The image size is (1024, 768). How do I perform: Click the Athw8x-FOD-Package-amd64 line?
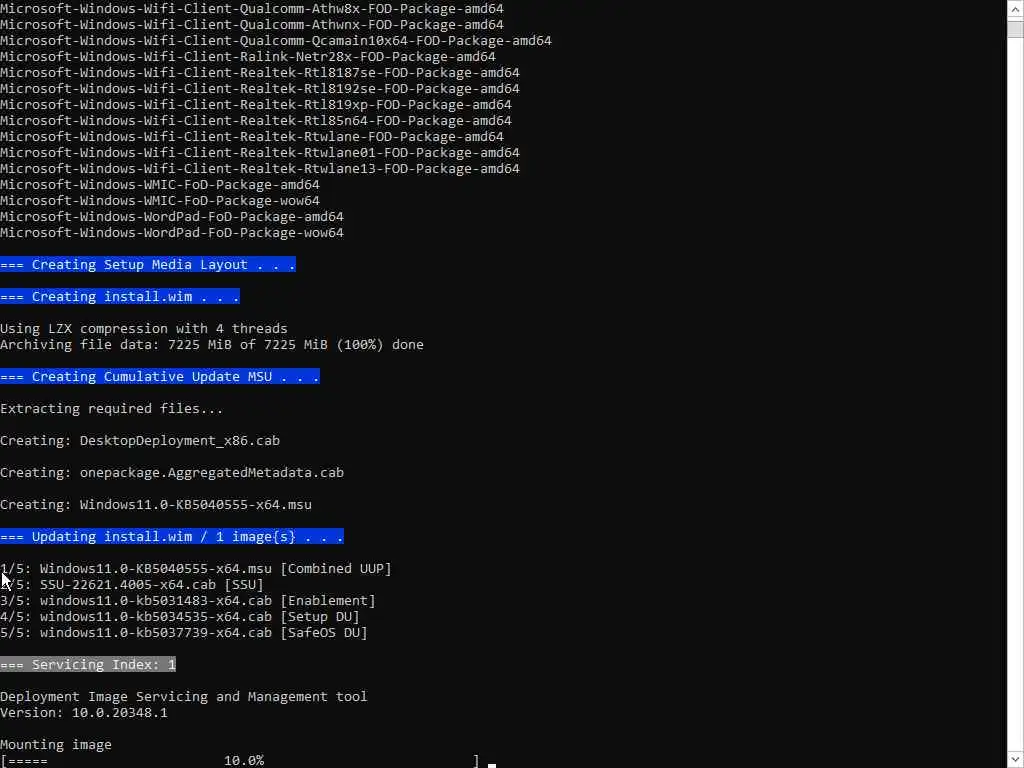pos(251,8)
